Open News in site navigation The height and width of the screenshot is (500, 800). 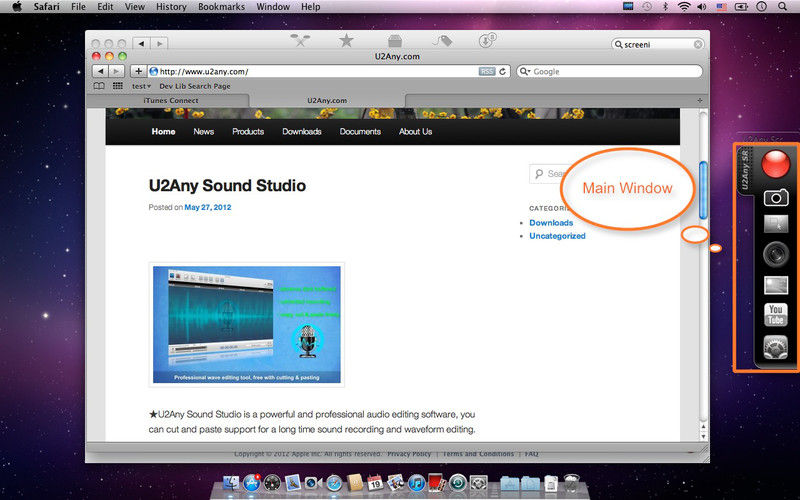[x=204, y=132]
